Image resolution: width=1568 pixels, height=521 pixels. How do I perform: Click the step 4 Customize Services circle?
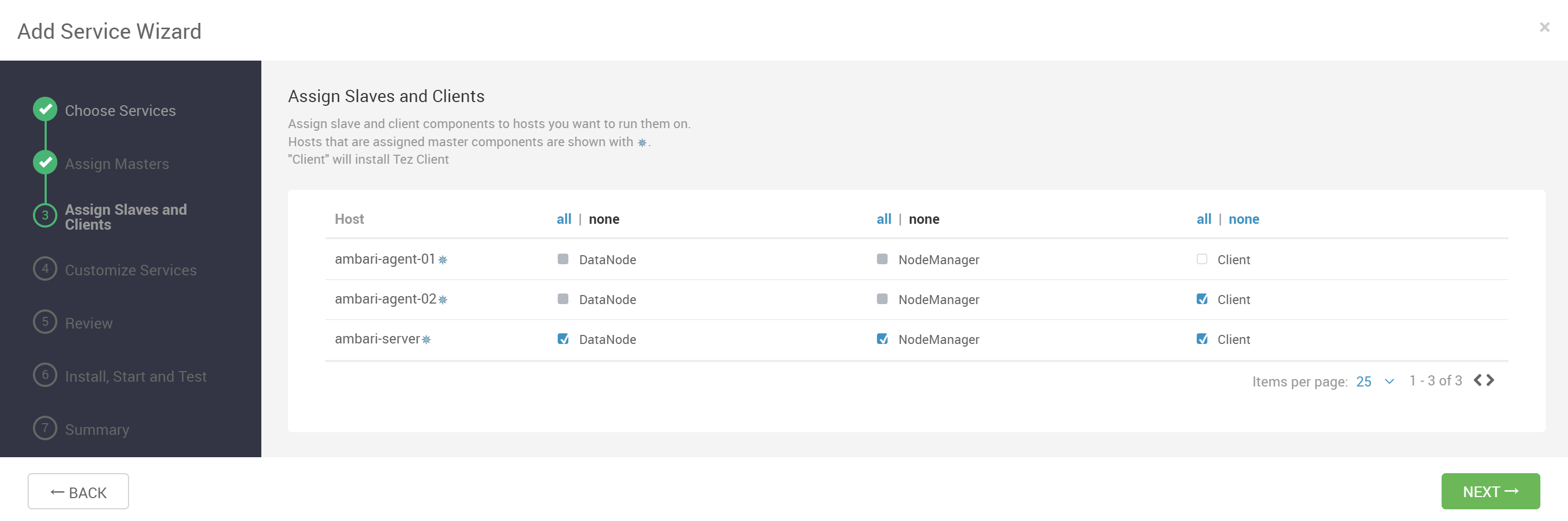45,268
